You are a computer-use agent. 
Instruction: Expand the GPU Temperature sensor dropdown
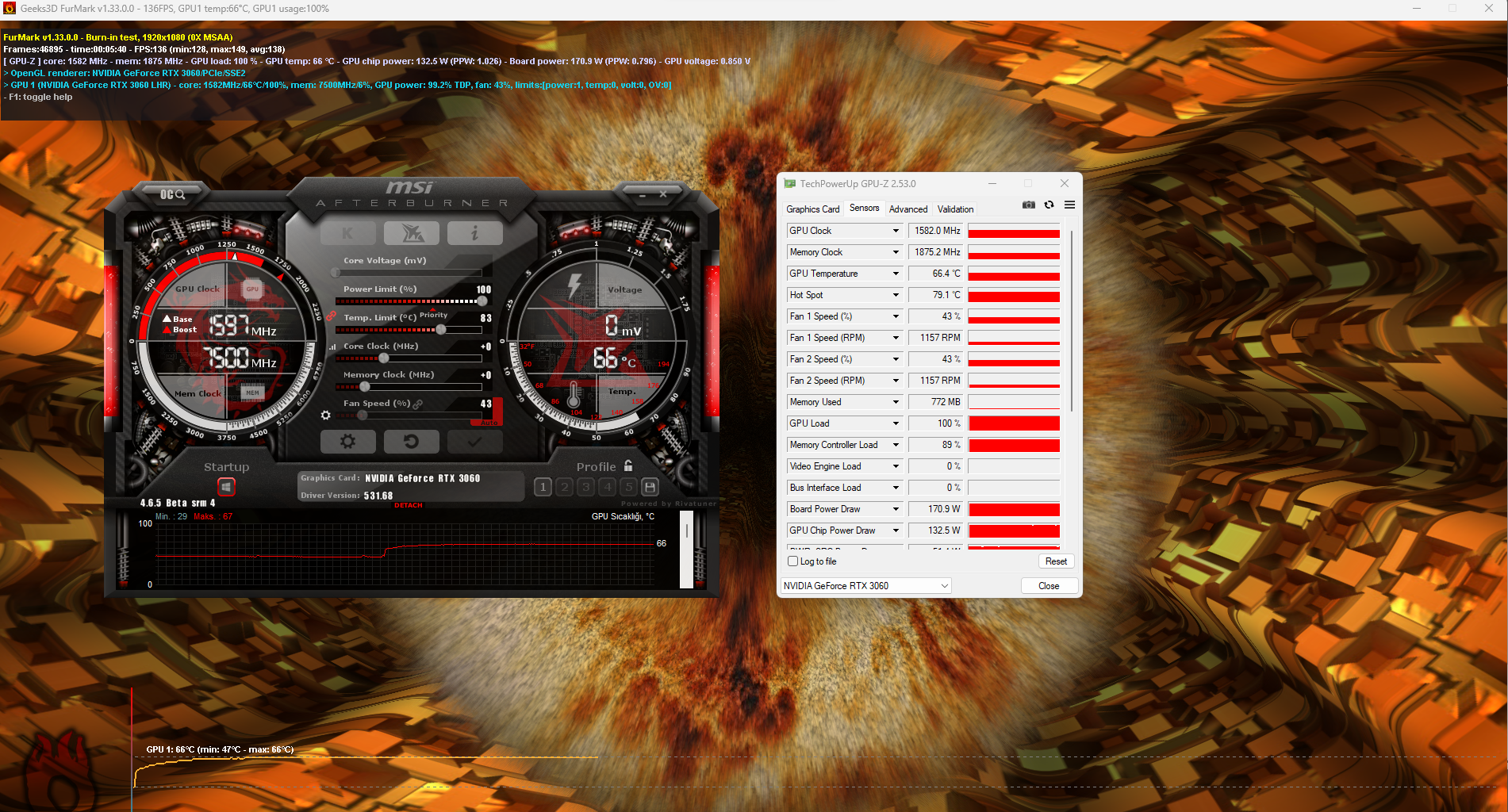[896, 274]
